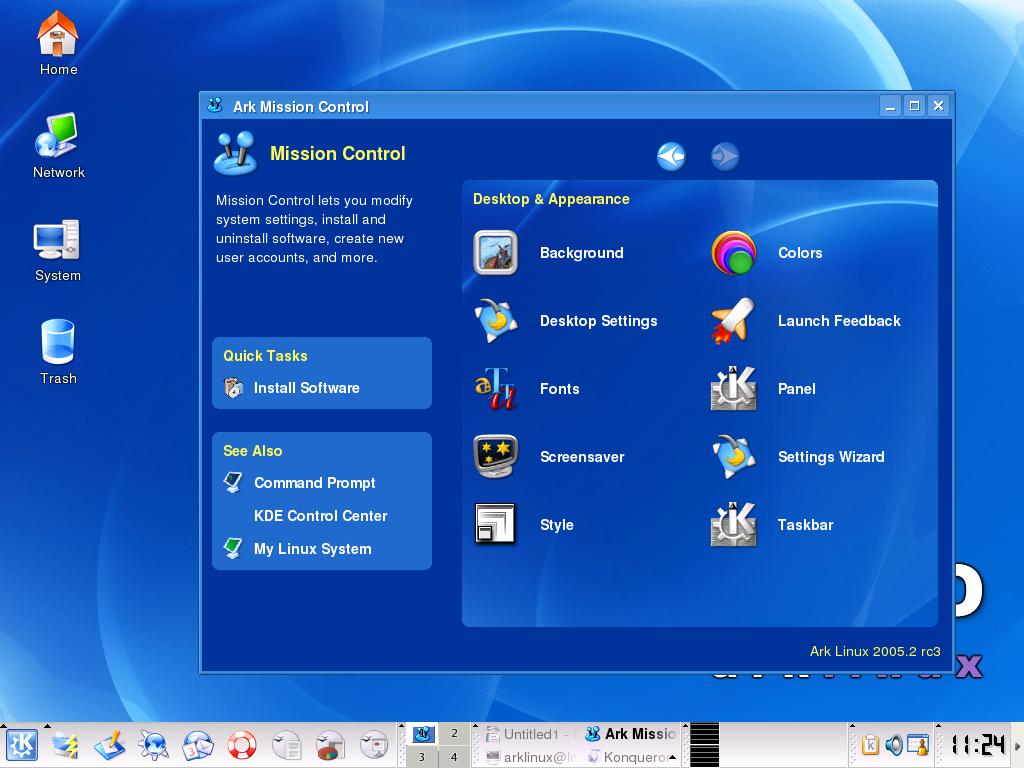Launch the spreadsheet chart icon in panel
The width and height of the screenshot is (1024, 768).
(330, 745)
